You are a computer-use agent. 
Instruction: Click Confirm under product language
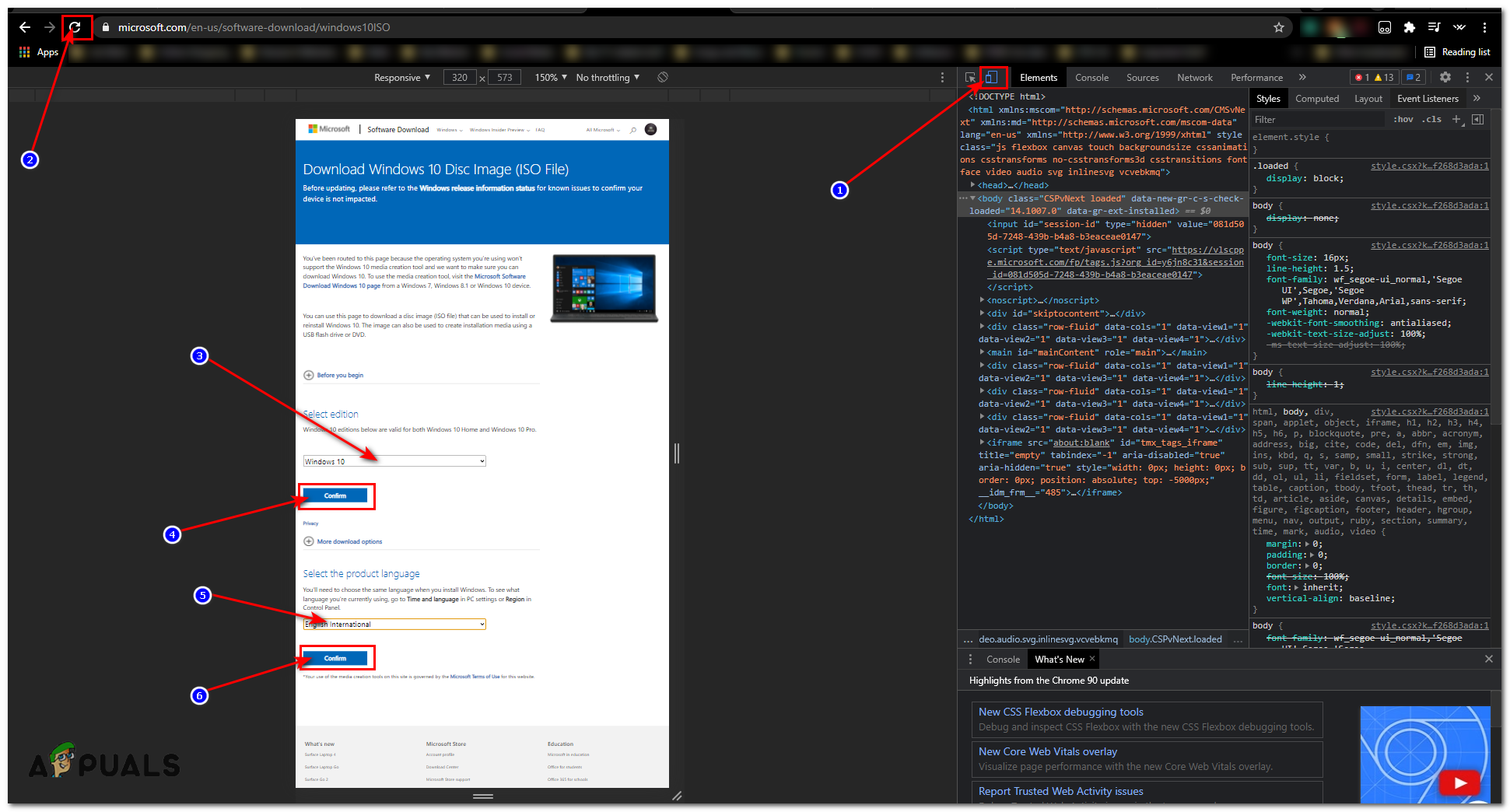335,658
